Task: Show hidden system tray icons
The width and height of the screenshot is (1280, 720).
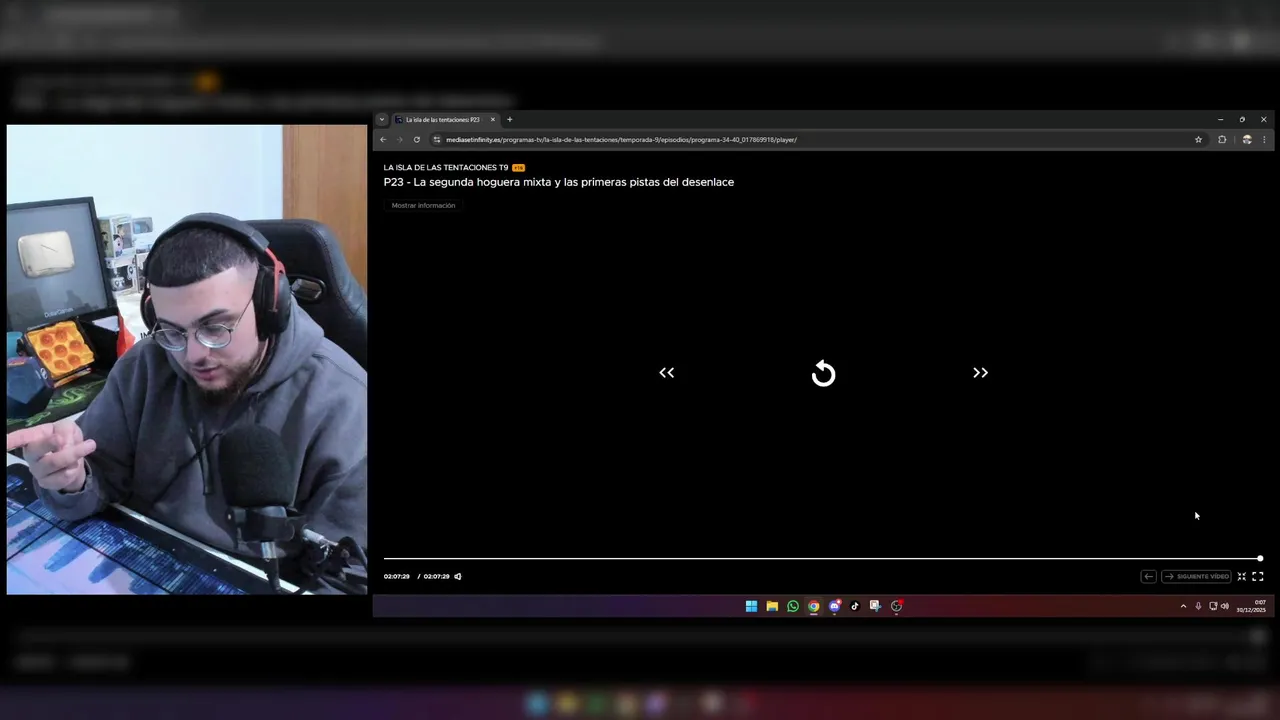Action: [x=1183, y=606]
